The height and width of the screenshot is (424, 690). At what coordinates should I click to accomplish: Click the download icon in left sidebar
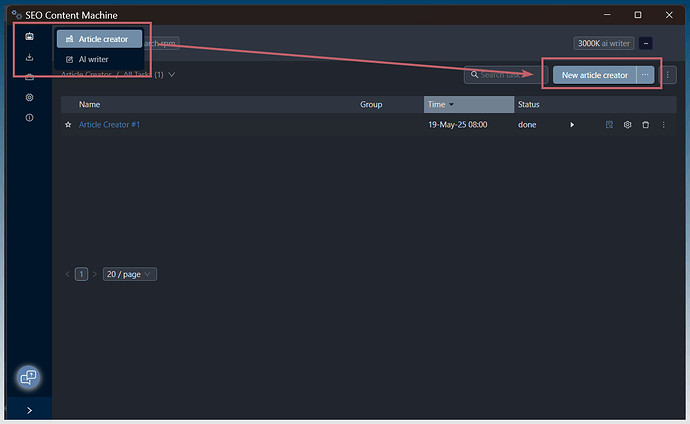(29, 57)
